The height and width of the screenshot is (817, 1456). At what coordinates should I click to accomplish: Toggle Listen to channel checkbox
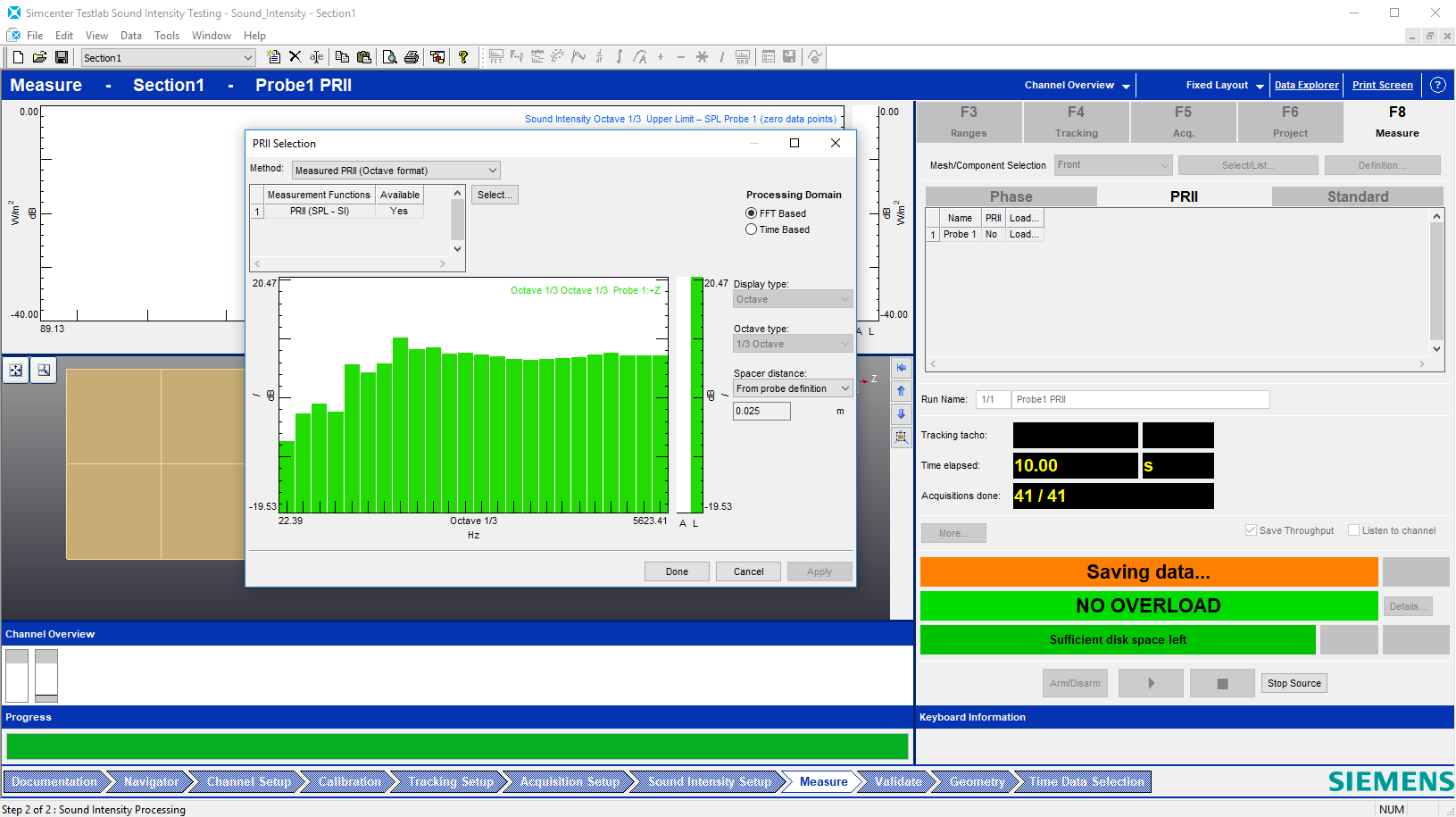point(1353,530)
